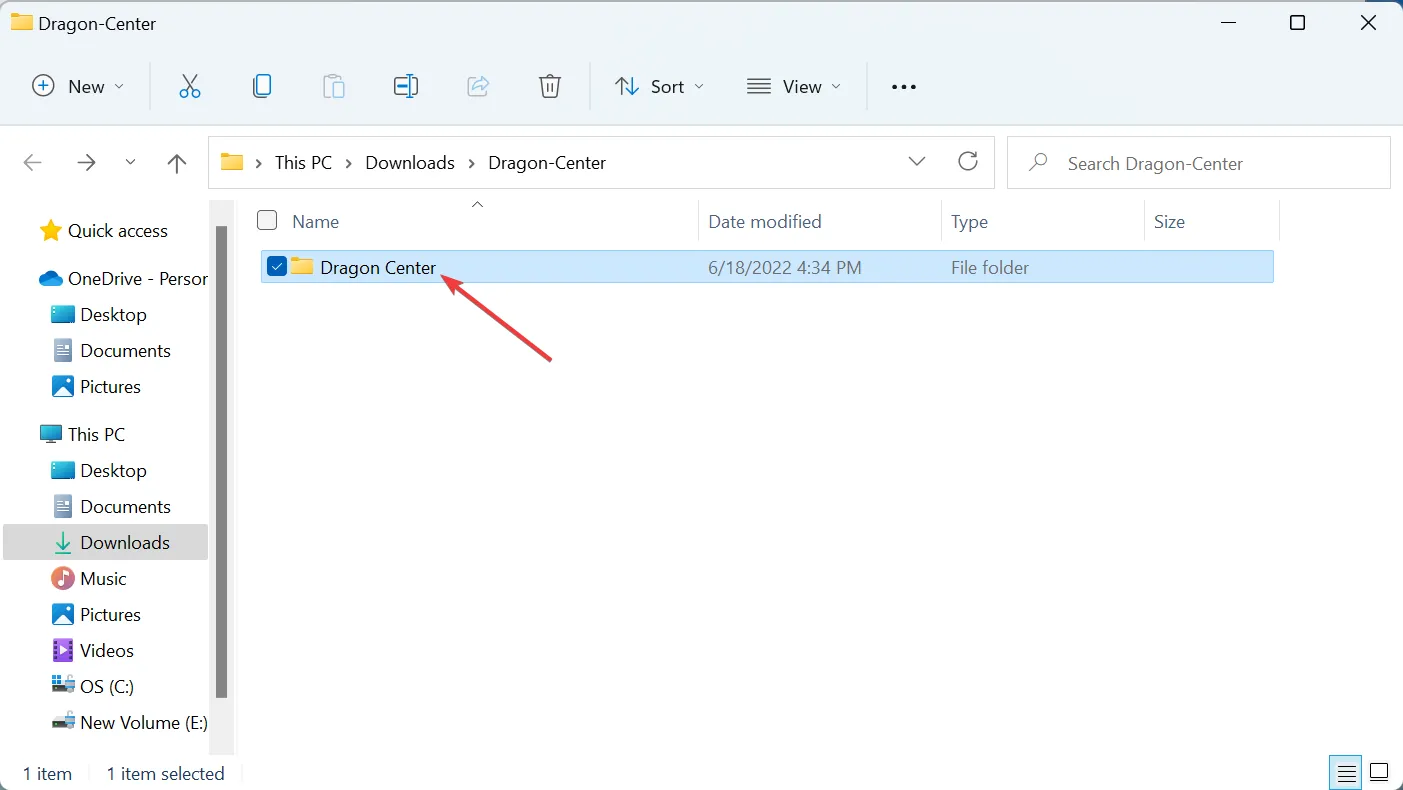The image size is (1403, 790).
Task: Switch to large thumbnails view icon
Action: (x=1379, y=773)
